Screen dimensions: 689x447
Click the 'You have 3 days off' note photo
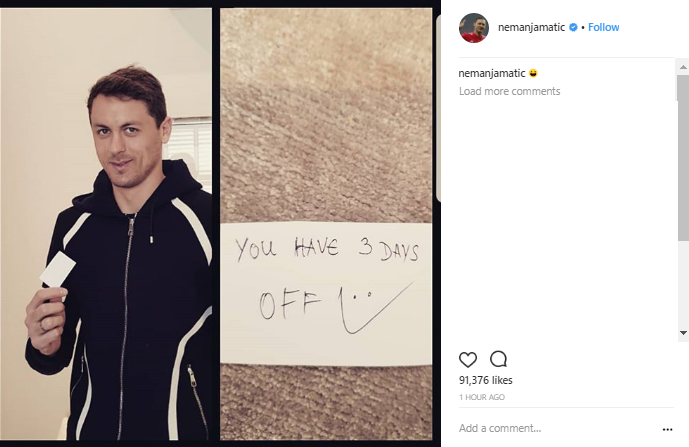[x=326, y=224]
